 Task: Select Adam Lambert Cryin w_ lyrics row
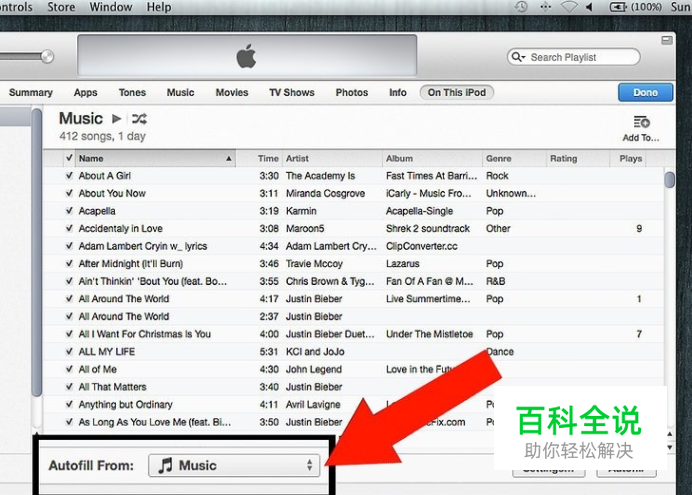coord(353,246)
